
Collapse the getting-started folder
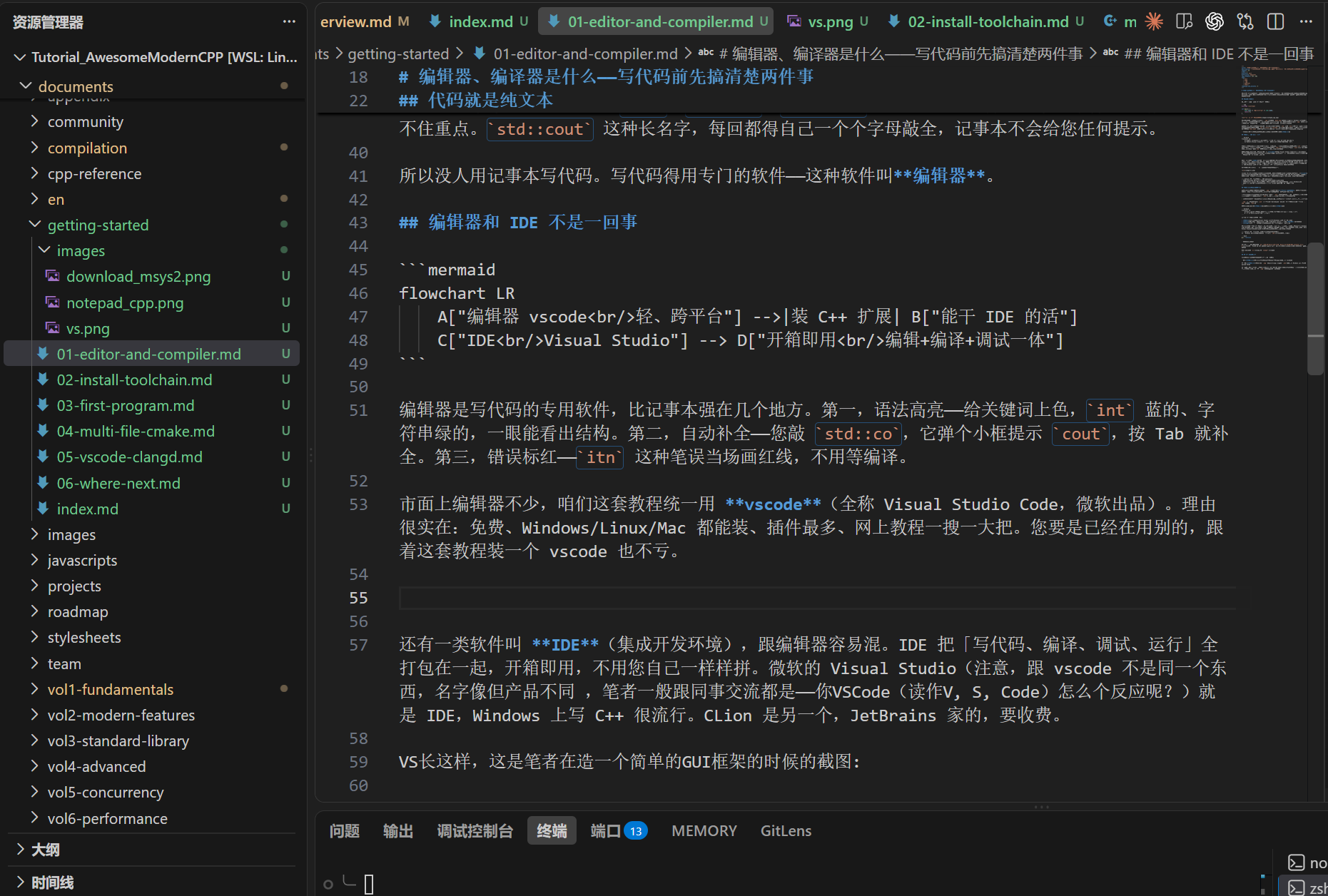(34, 225)
